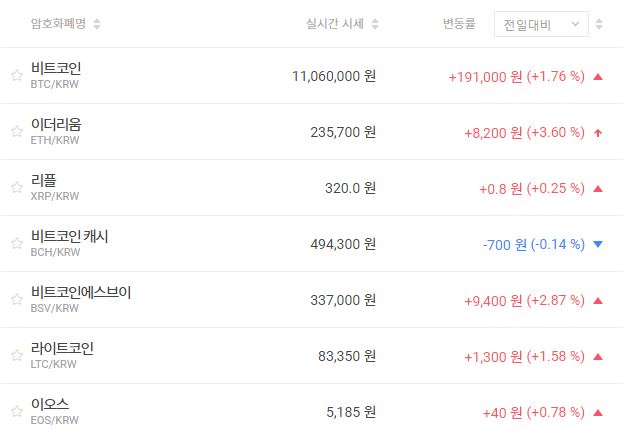Favorite Bitcoin with the star icon

click(x=16, y=75)
